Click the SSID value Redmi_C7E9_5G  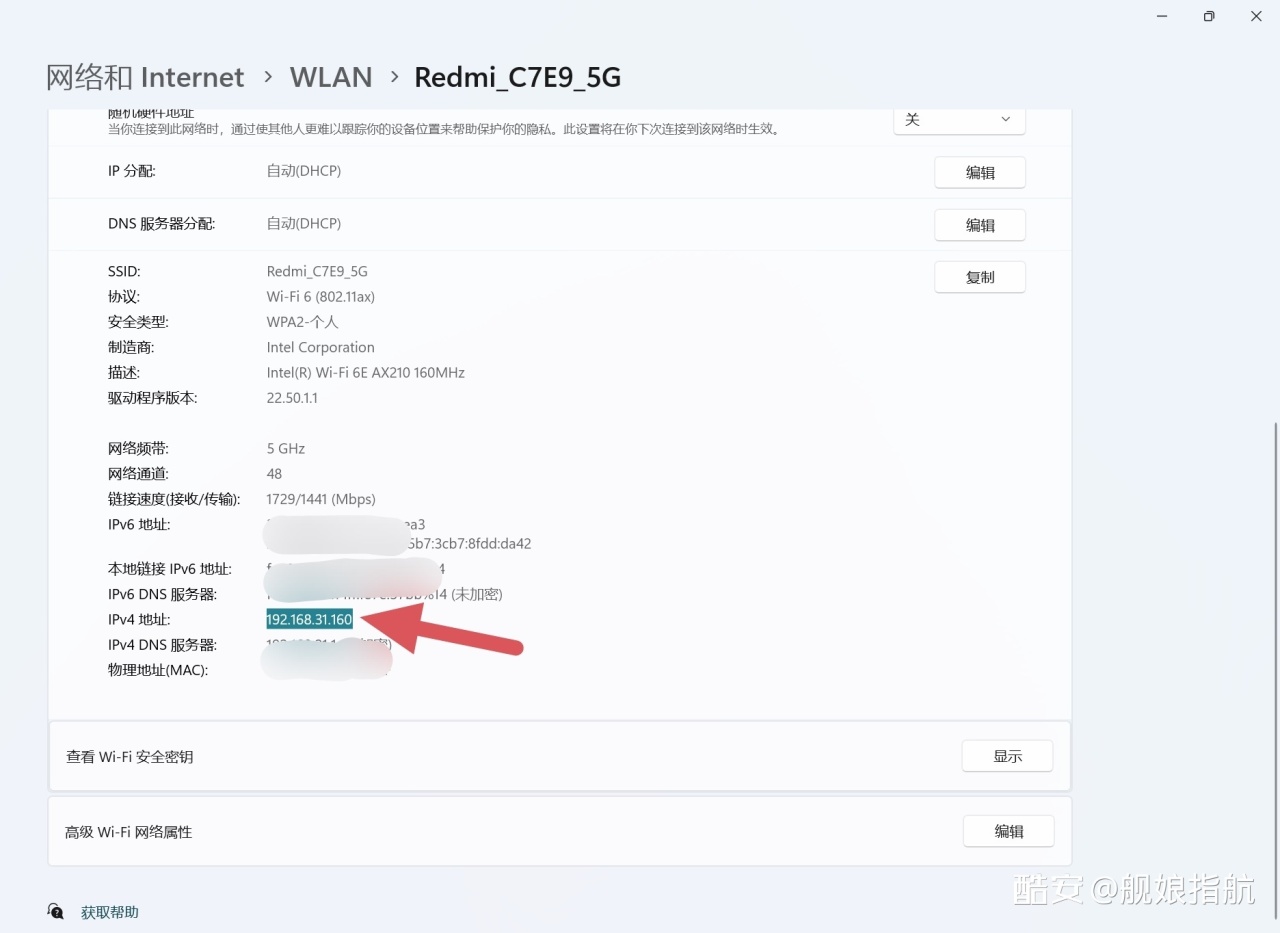click(x=317, y=271)
